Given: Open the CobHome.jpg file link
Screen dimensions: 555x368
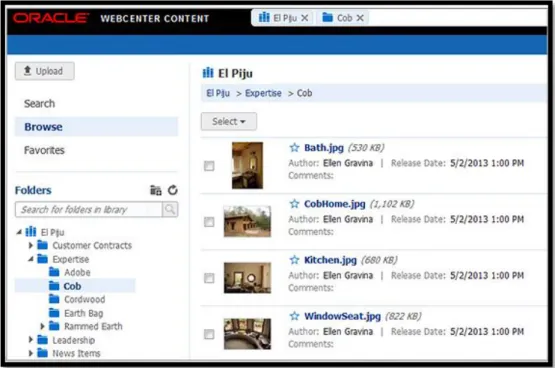Looking at the screenshot, I should [x=334, y=204].
